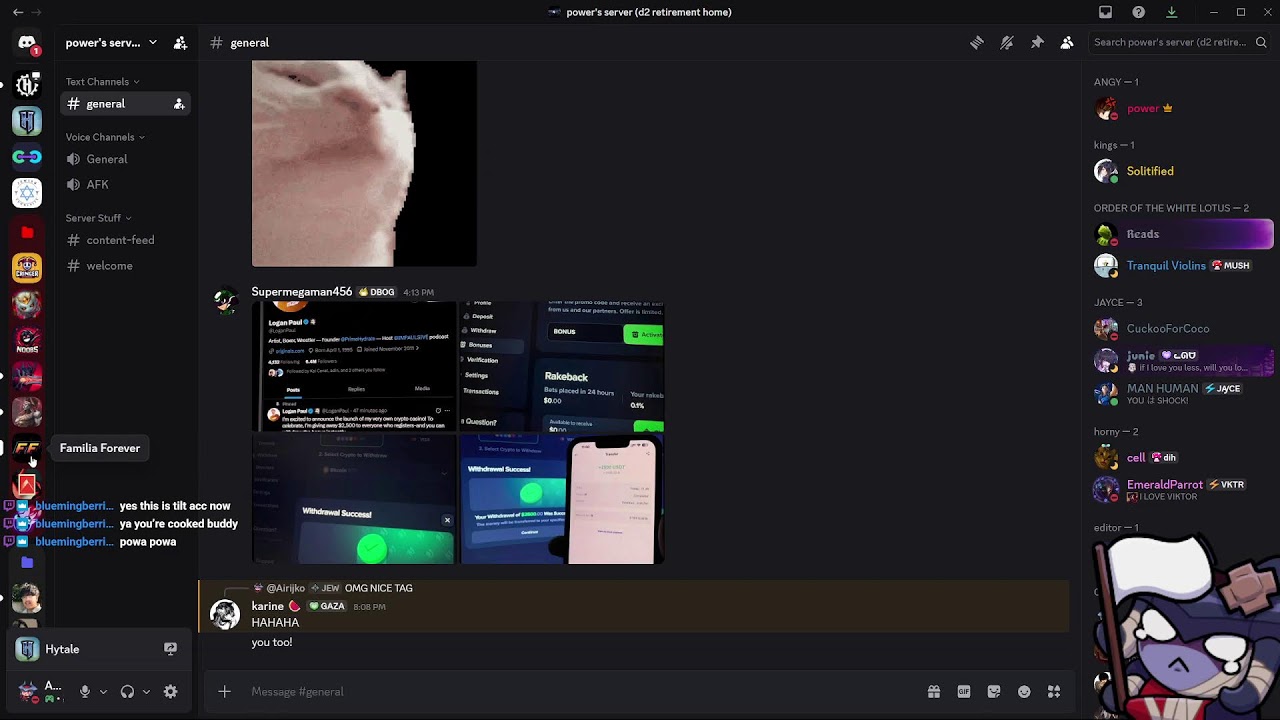Open Threads icon in channel header

pos(977,42)
